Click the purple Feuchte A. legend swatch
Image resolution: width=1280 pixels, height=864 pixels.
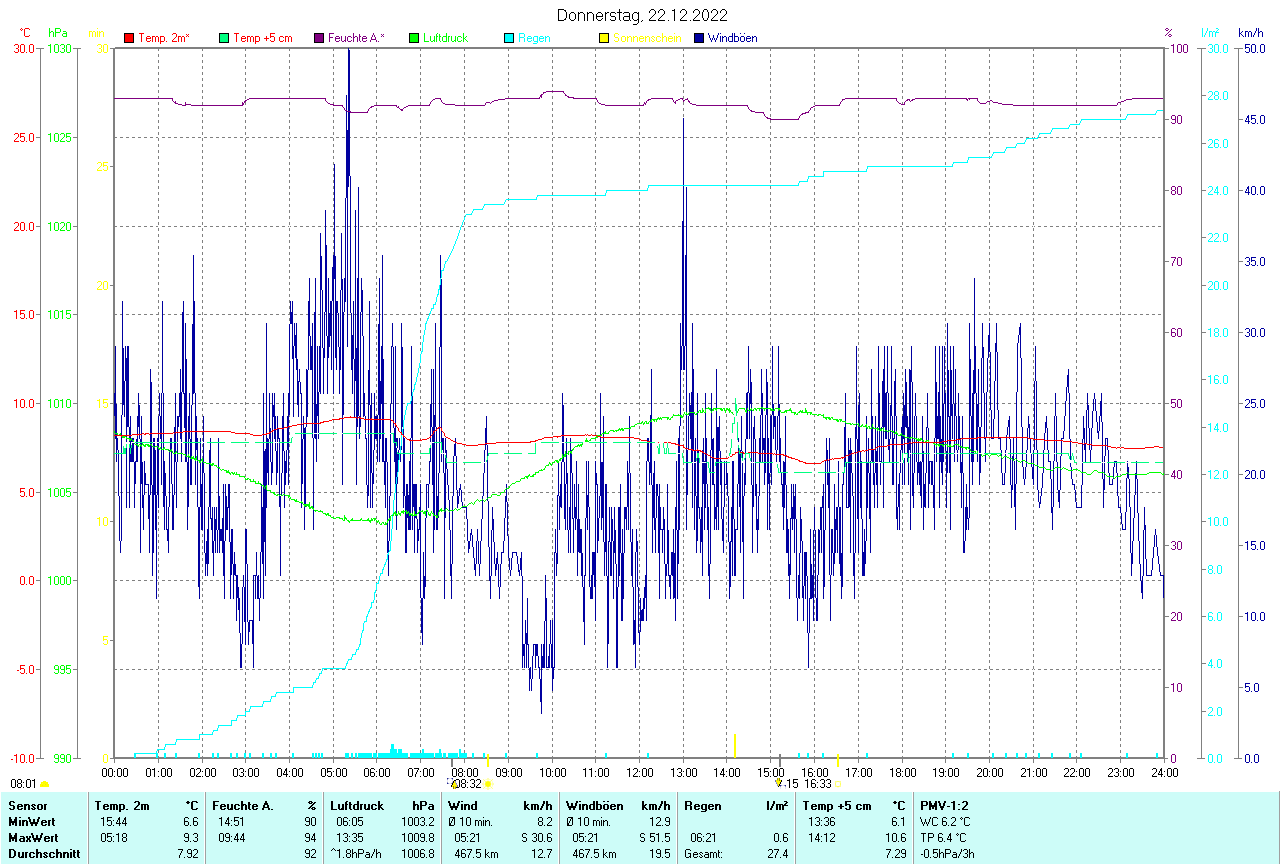point(319,38)
